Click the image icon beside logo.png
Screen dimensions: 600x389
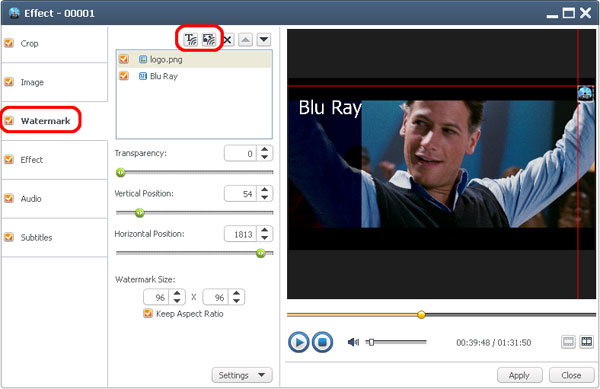[x=143, y=59]
